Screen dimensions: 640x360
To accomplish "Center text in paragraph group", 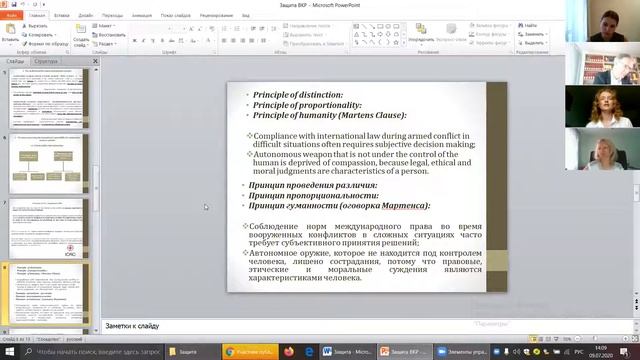I will (233, 40).
